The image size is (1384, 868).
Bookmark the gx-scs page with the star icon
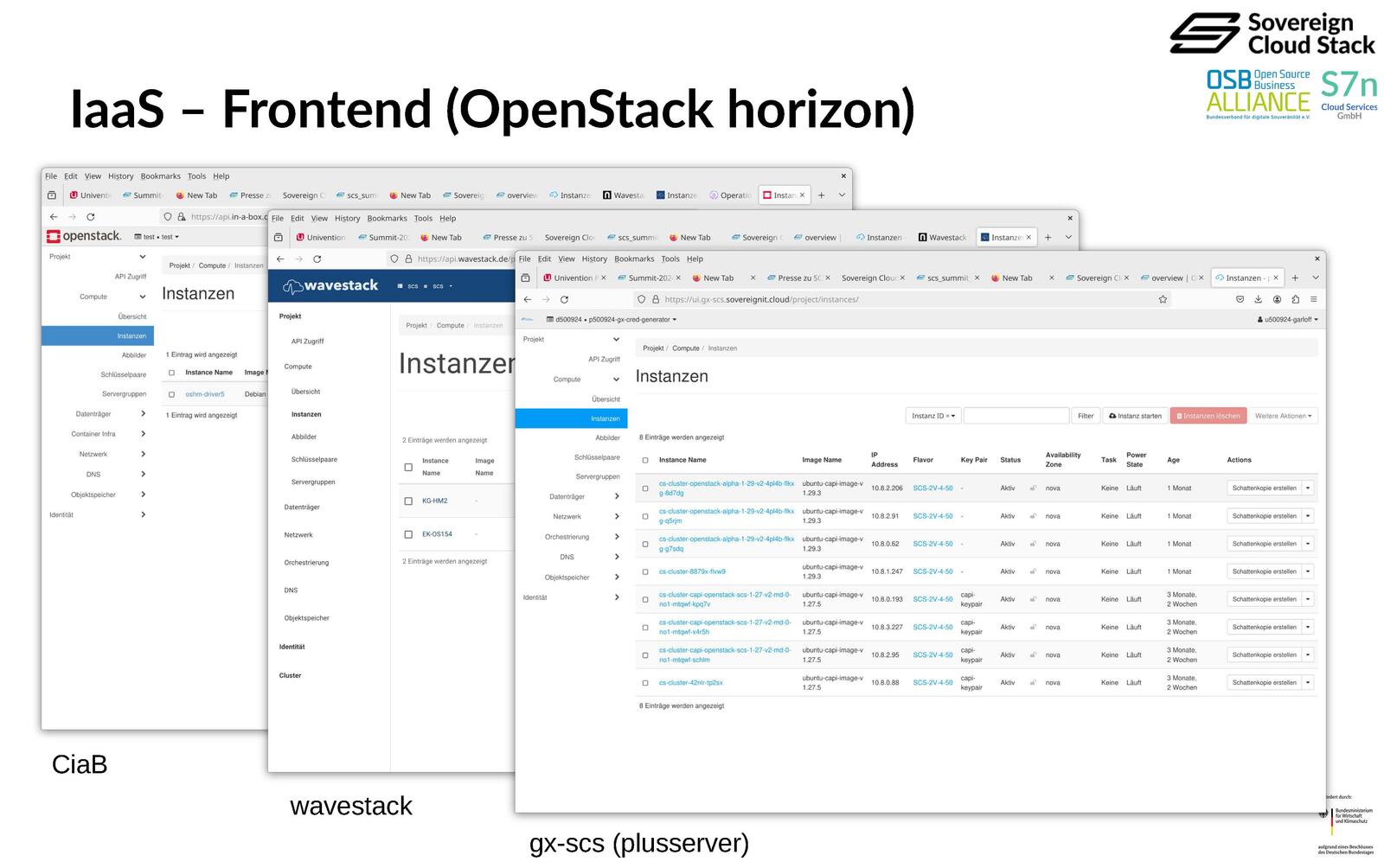tap(1163, 299)
